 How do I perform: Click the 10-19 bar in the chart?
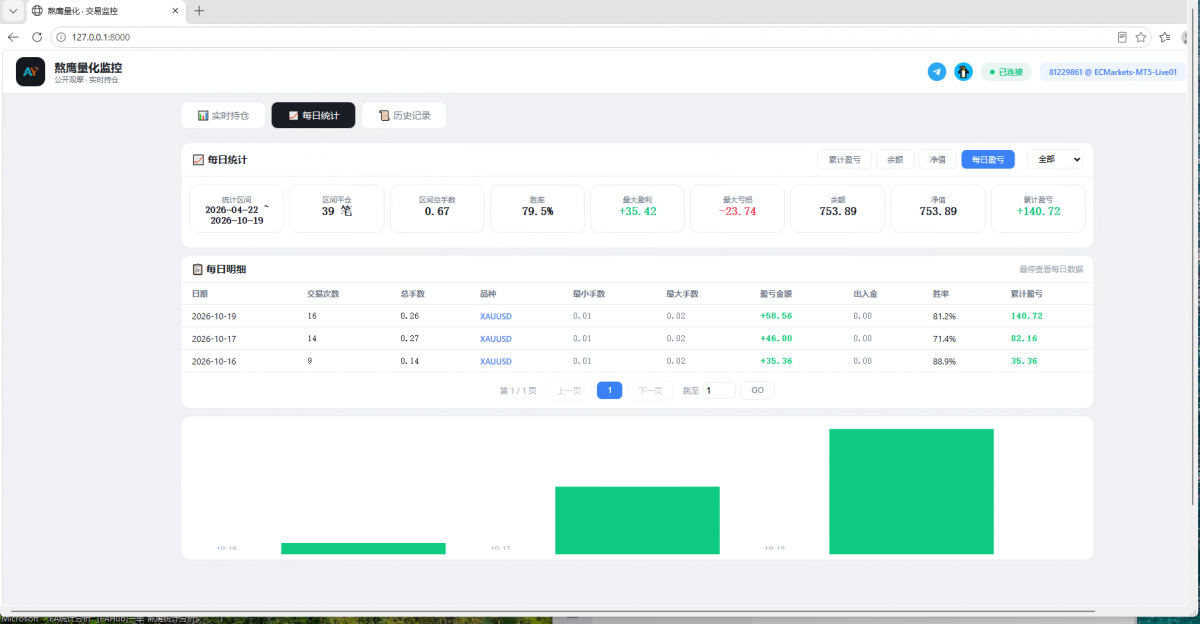tap(911, 491)
